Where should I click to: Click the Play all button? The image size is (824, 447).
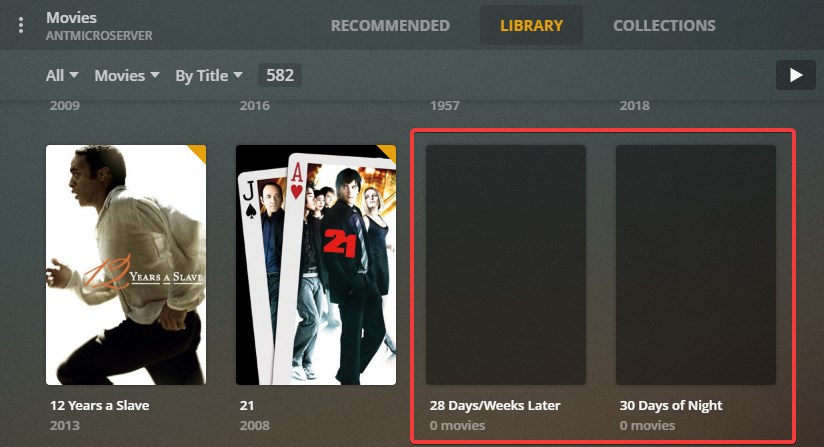[796, 75]
